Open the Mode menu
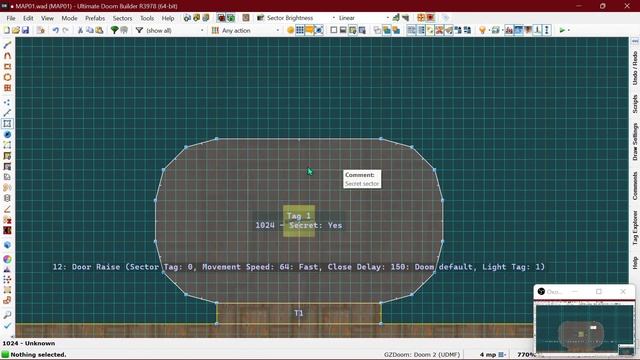 pos(69,18)
